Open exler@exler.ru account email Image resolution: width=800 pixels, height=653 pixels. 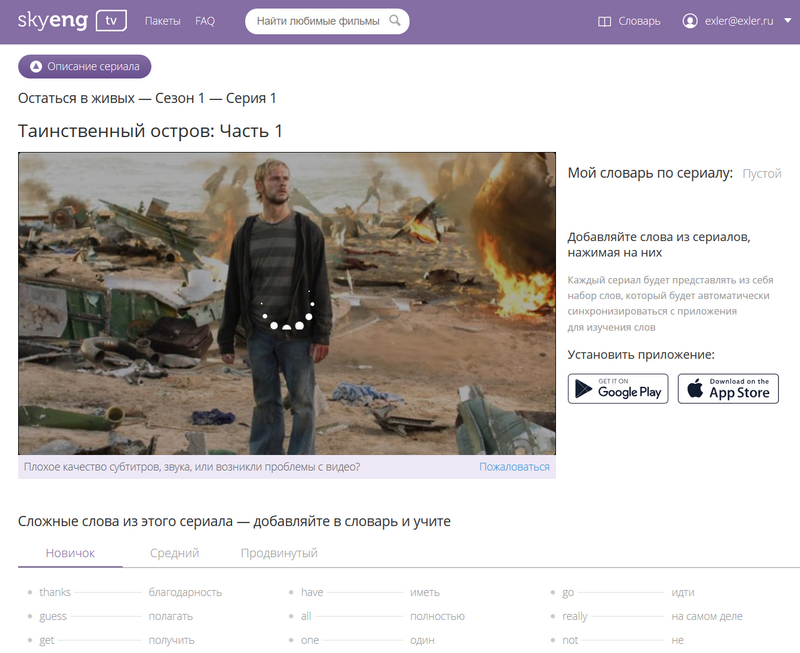coord(738,21)
